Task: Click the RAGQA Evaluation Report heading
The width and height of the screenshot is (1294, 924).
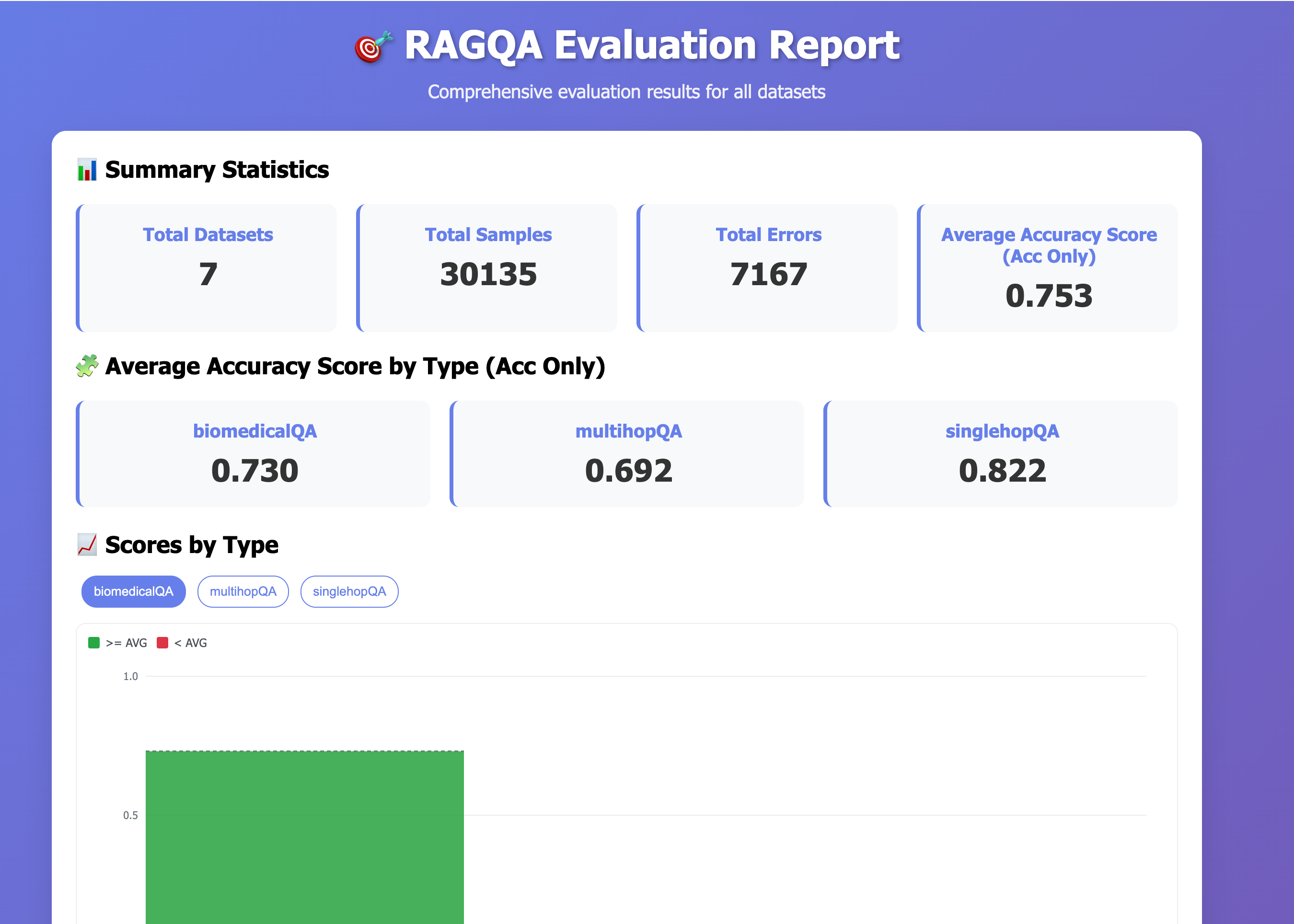Action: pyautogui.click(x=651, y=45)
